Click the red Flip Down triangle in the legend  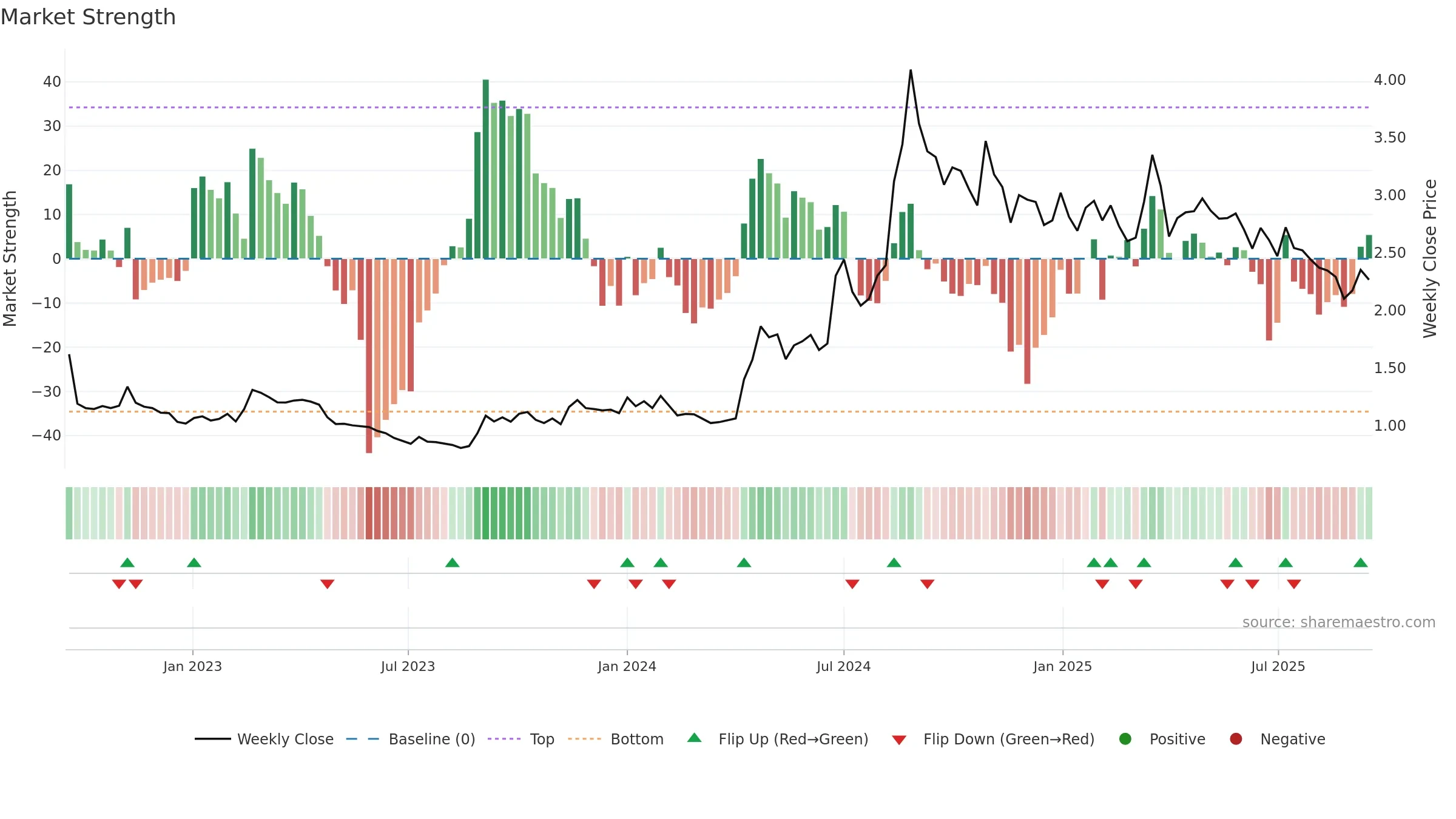[899, 740]
